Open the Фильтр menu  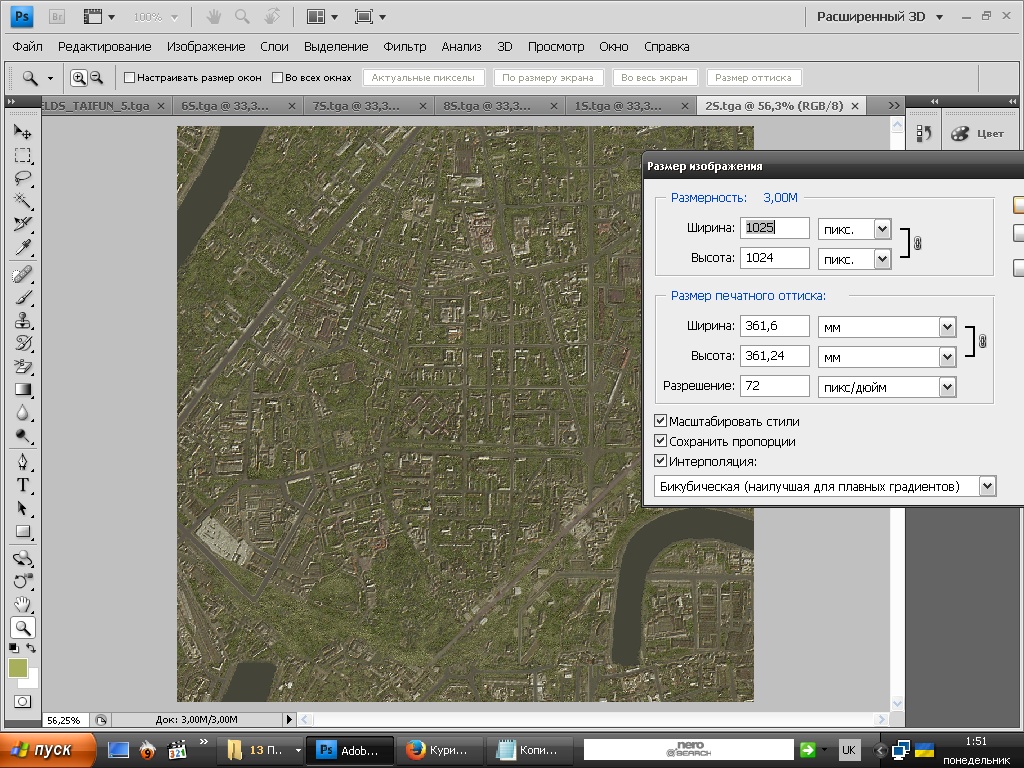click(404, 46)
